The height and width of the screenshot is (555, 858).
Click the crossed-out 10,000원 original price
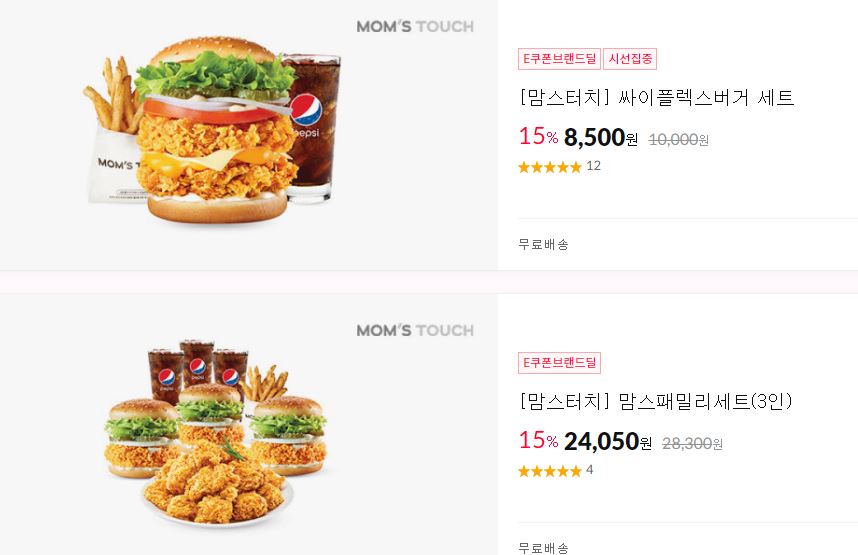point(679,140)
